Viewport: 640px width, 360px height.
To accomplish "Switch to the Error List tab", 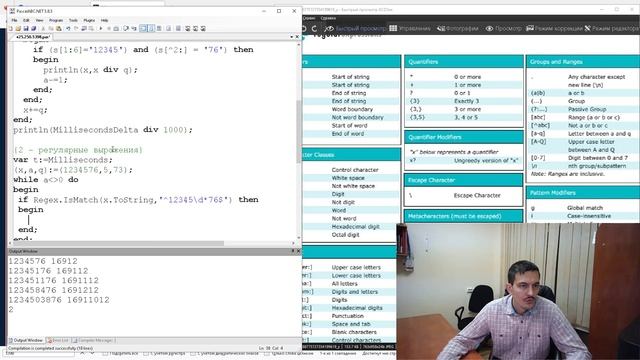I will coord(58,340).
